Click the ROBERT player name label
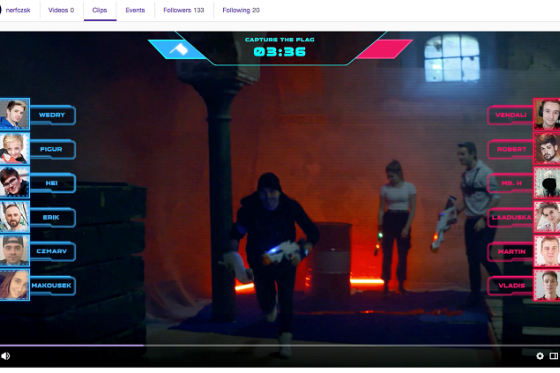This screenshot has height=373, width=560. click(x=511, y=149)
